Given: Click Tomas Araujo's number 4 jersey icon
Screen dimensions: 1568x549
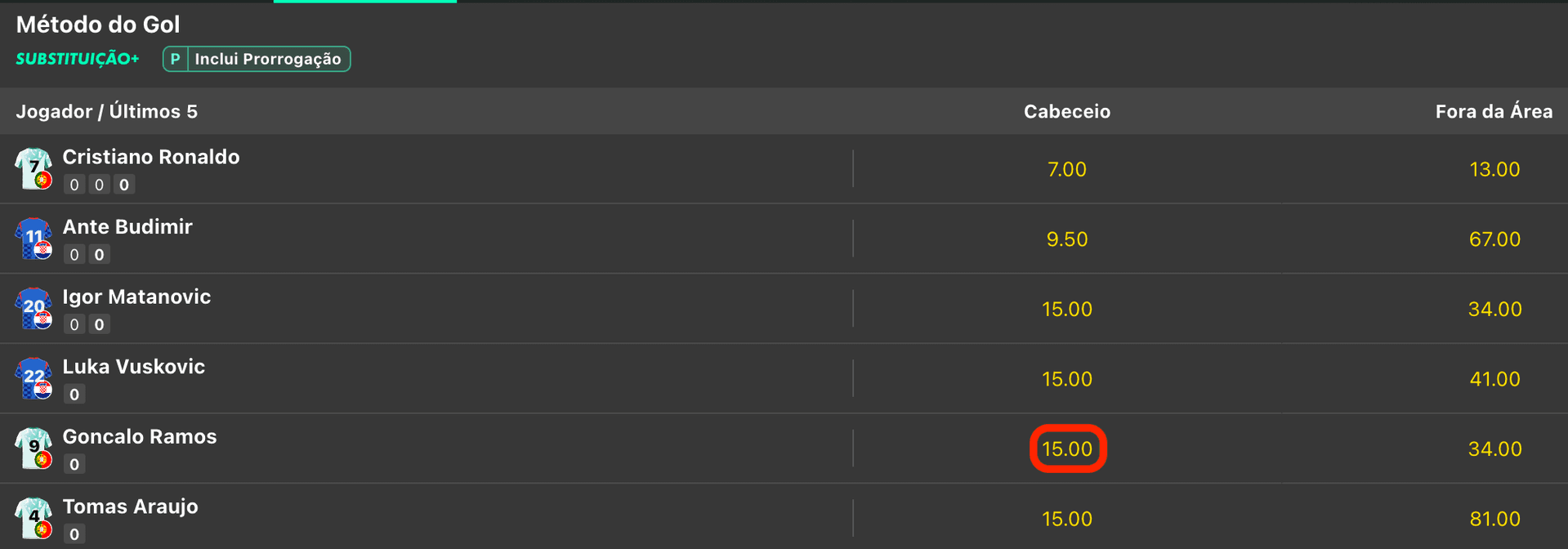Looking at the screenshot, I should pos(34,518).
